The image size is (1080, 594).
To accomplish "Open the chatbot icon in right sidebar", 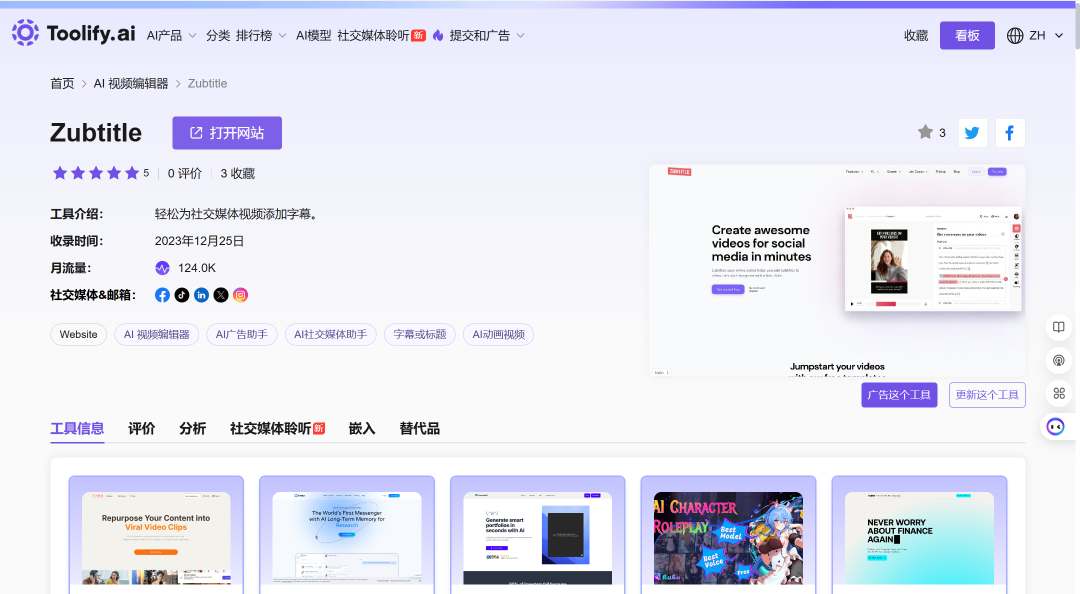I will pos(1055,427).
